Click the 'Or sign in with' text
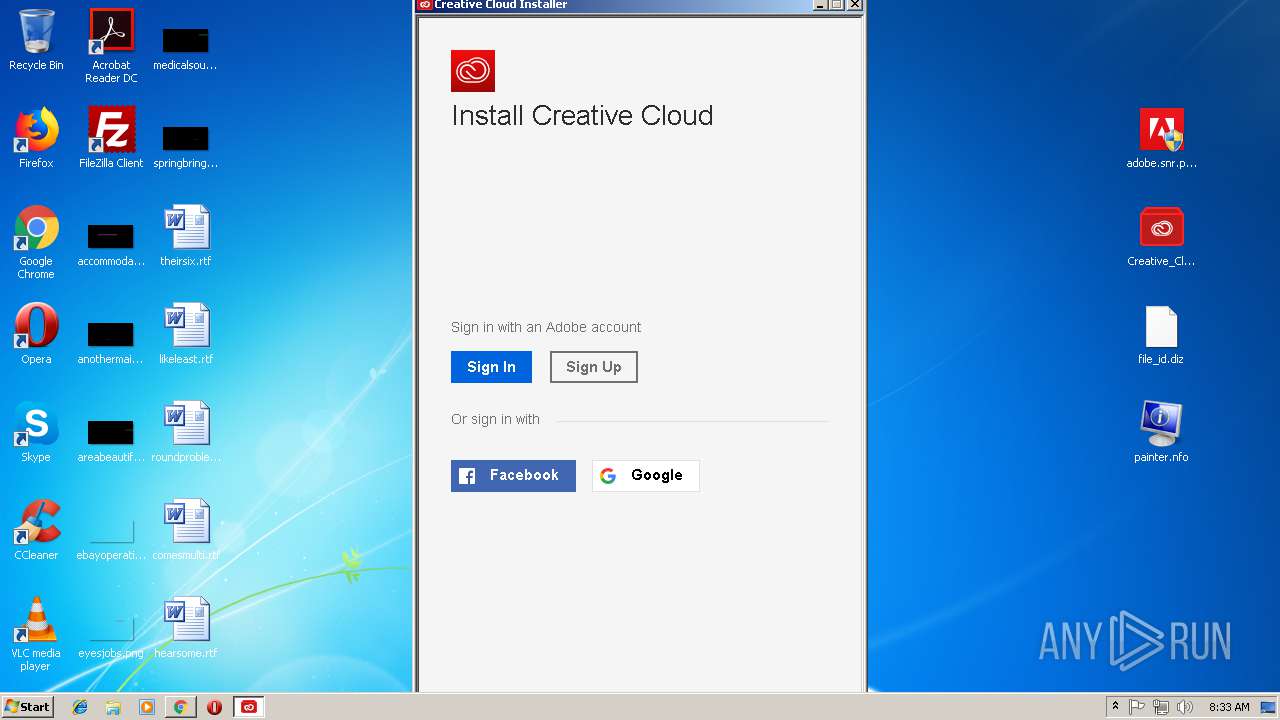 coord(495,419)
